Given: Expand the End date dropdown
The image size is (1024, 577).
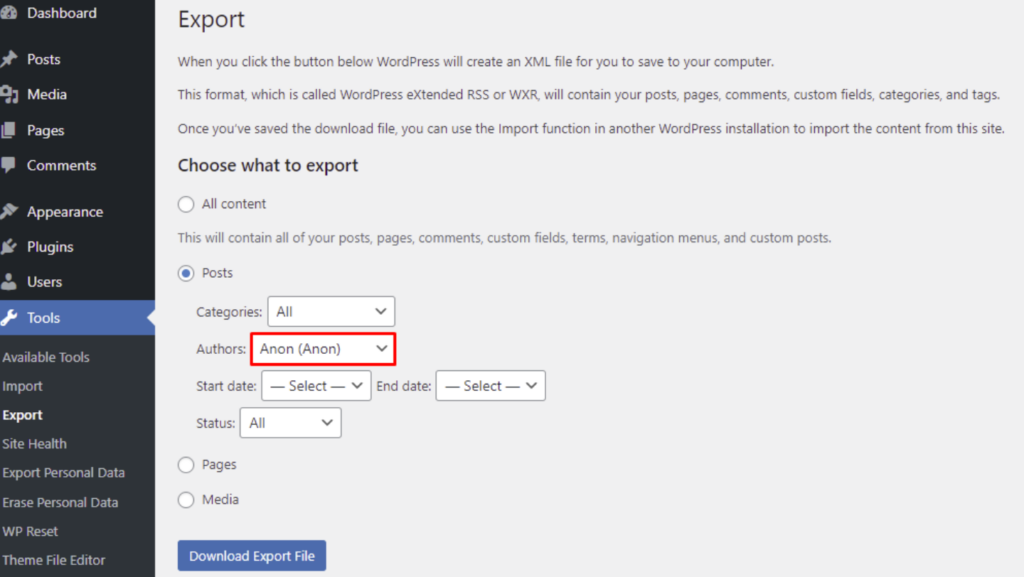Looking at the screenshot, I should (x=490, y=386).
